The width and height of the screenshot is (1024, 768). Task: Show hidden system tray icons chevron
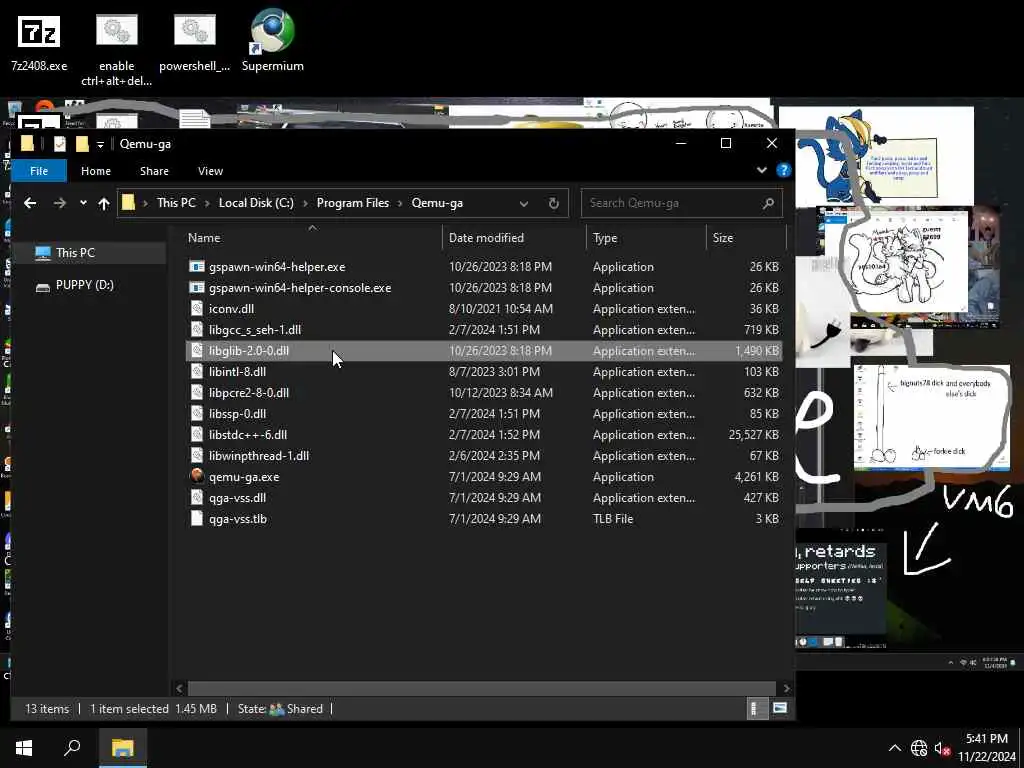coord(895,748)
